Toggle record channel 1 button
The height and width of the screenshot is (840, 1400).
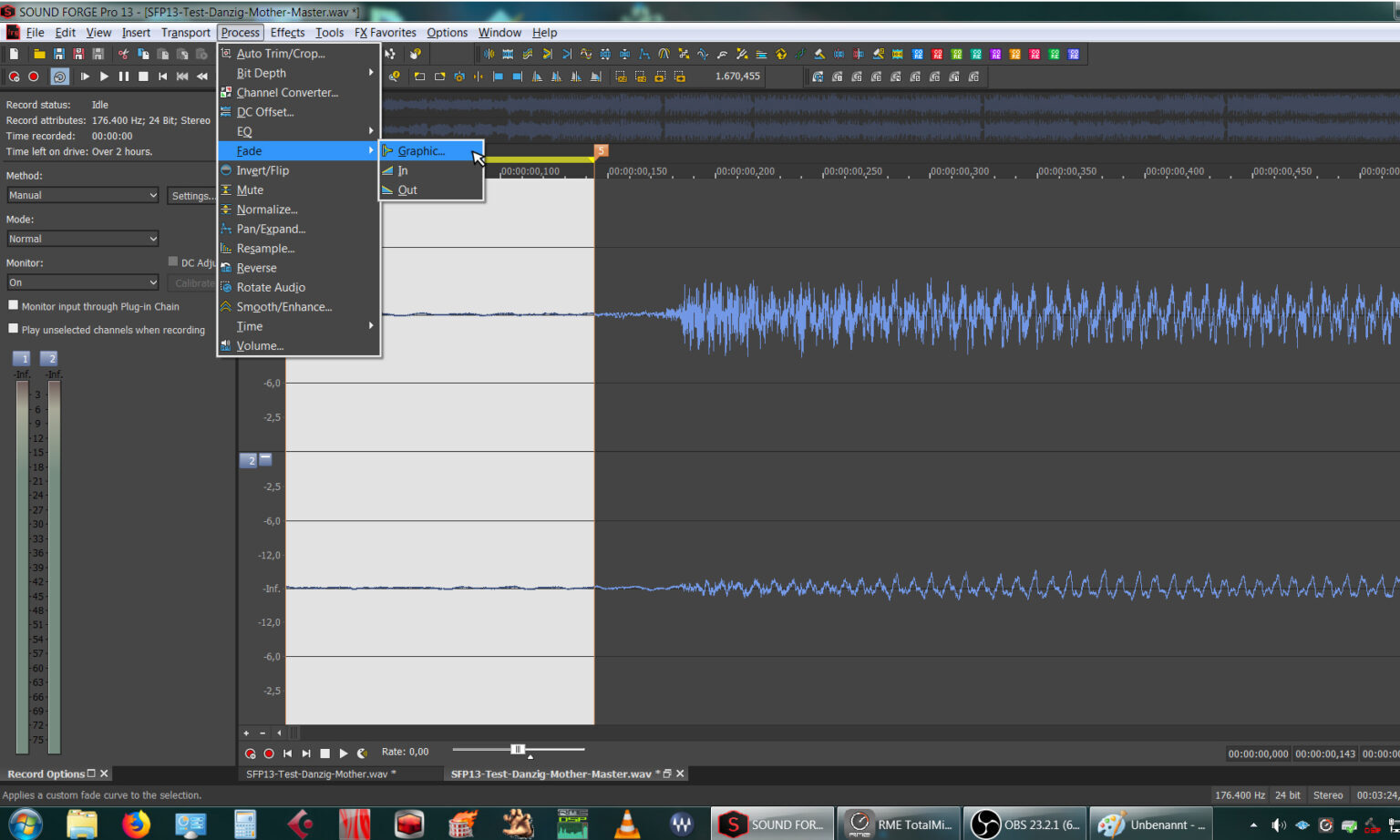click(x=22, y=359)
